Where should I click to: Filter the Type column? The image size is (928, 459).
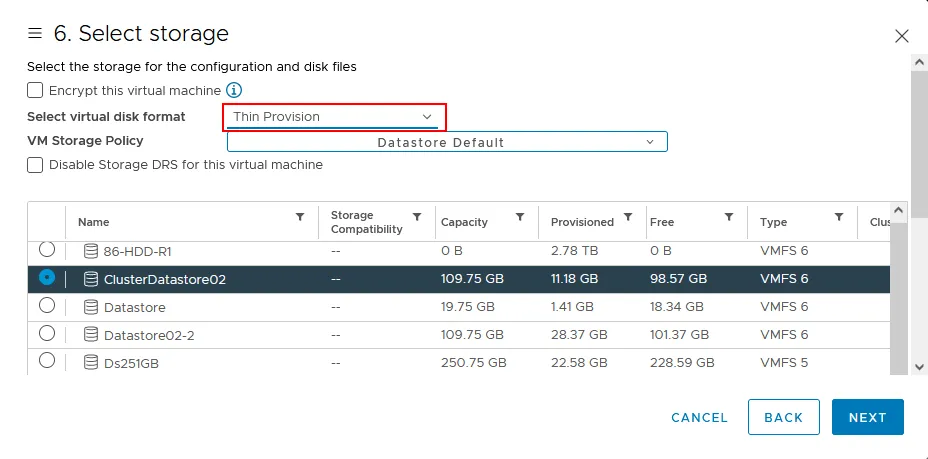pos(838,217)
